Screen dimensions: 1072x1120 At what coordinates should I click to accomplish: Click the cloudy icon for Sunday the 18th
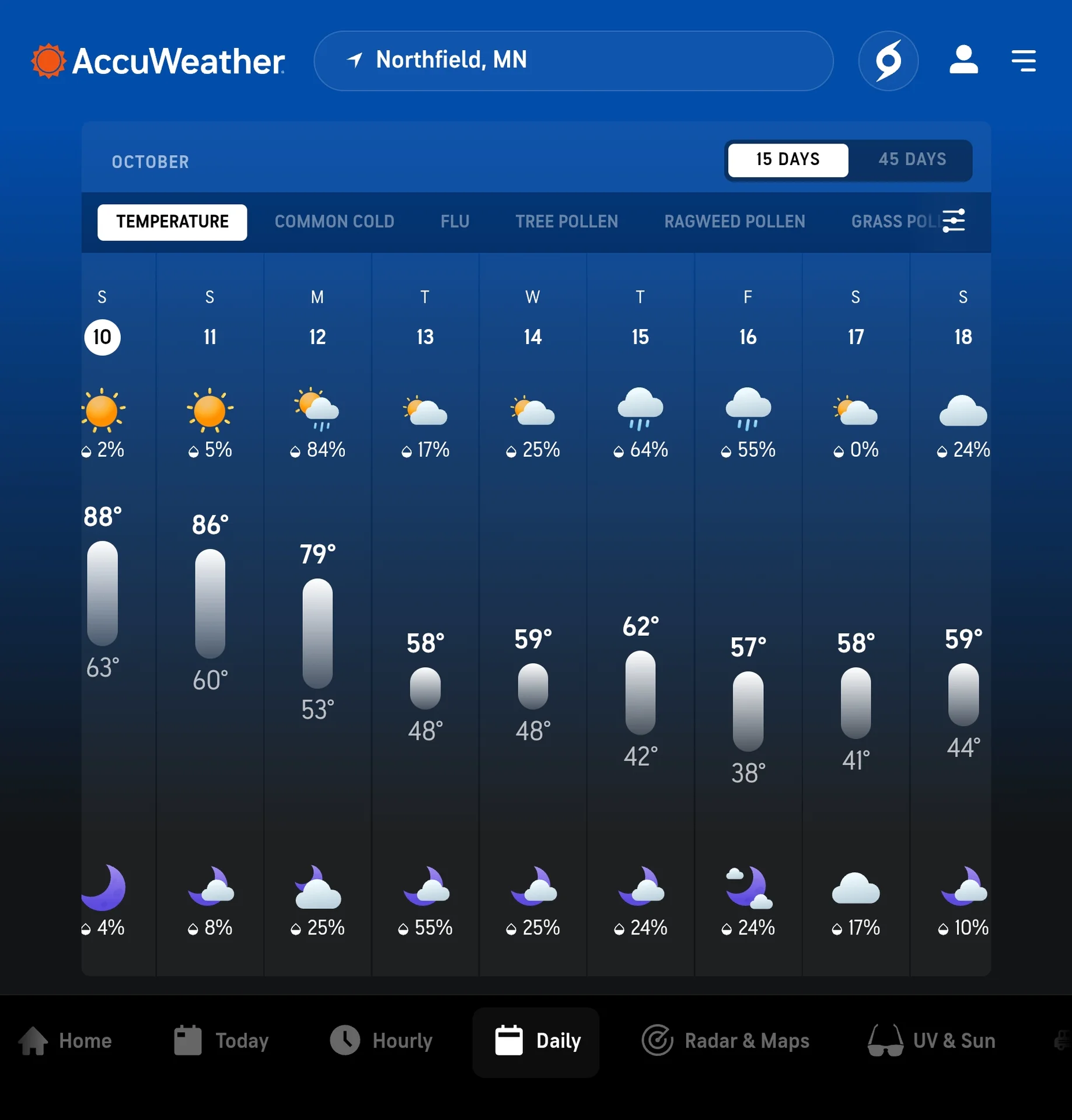click(x=963, y=410)
